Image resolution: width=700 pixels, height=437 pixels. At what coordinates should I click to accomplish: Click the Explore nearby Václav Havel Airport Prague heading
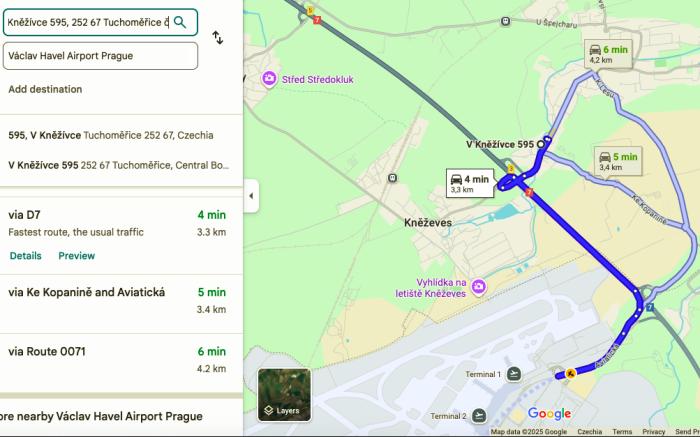101,416
